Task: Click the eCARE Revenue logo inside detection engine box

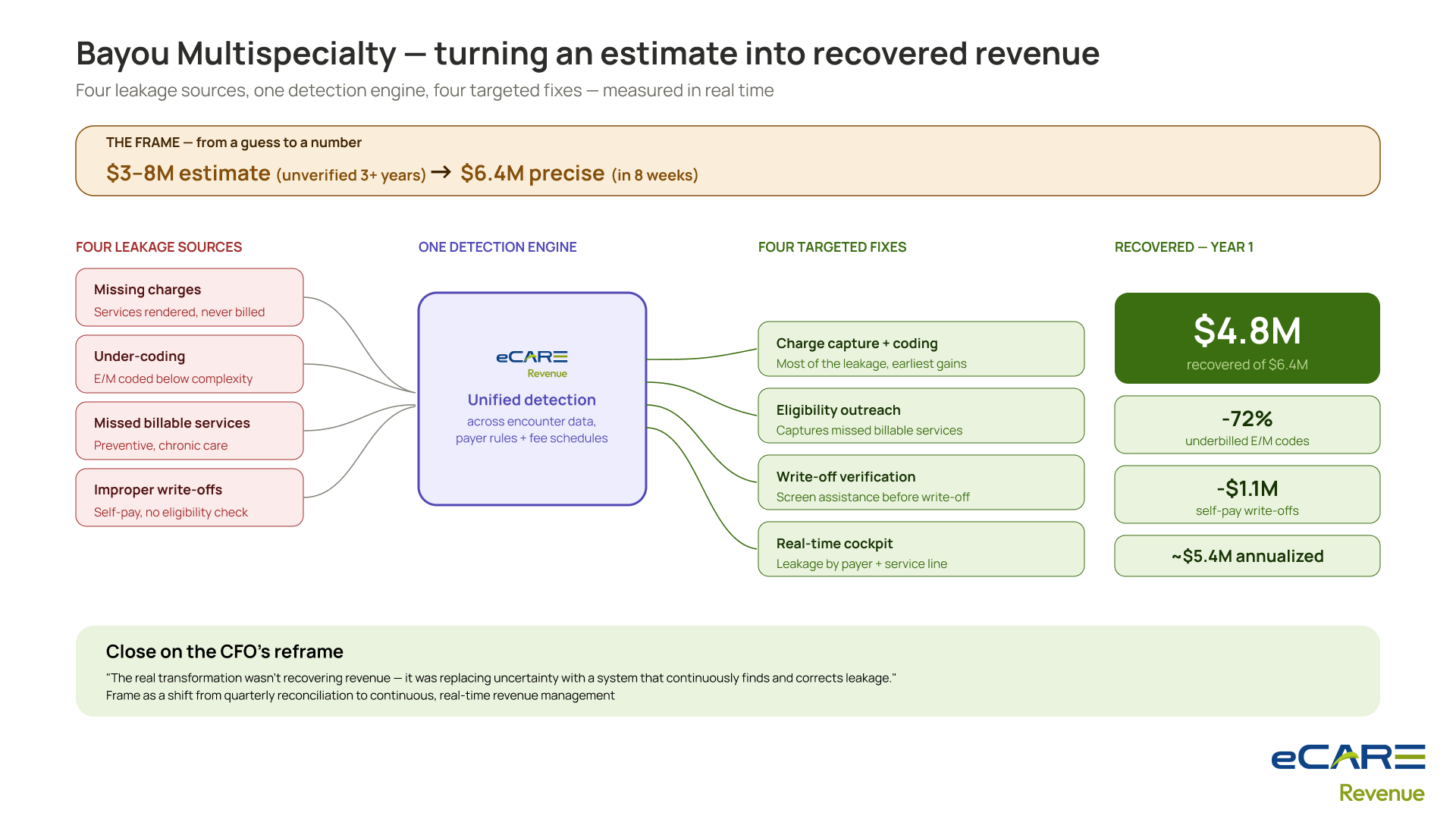Action: coord(532,364)
